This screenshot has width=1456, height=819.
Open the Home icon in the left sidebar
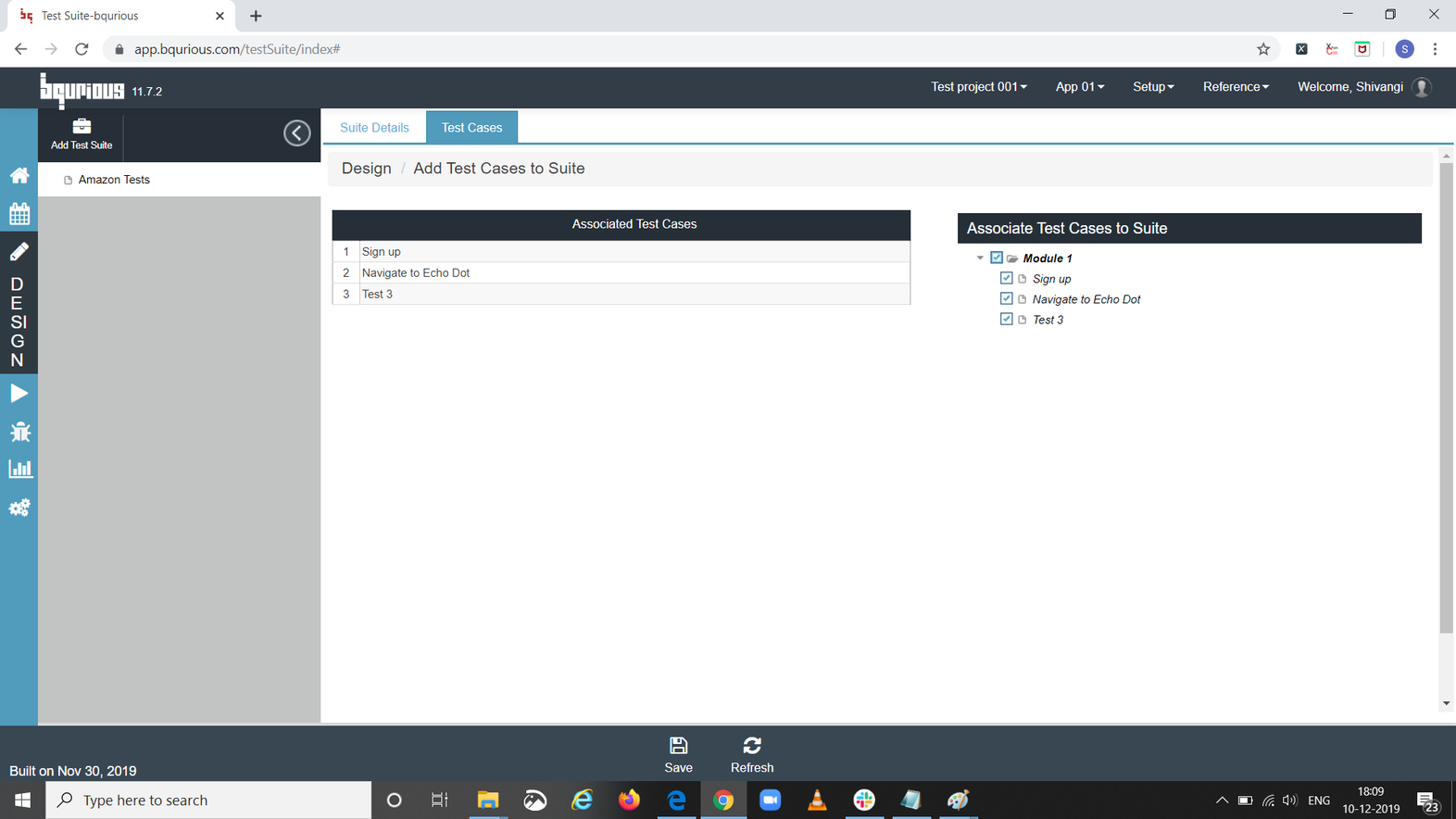click(x=19, y=175)
